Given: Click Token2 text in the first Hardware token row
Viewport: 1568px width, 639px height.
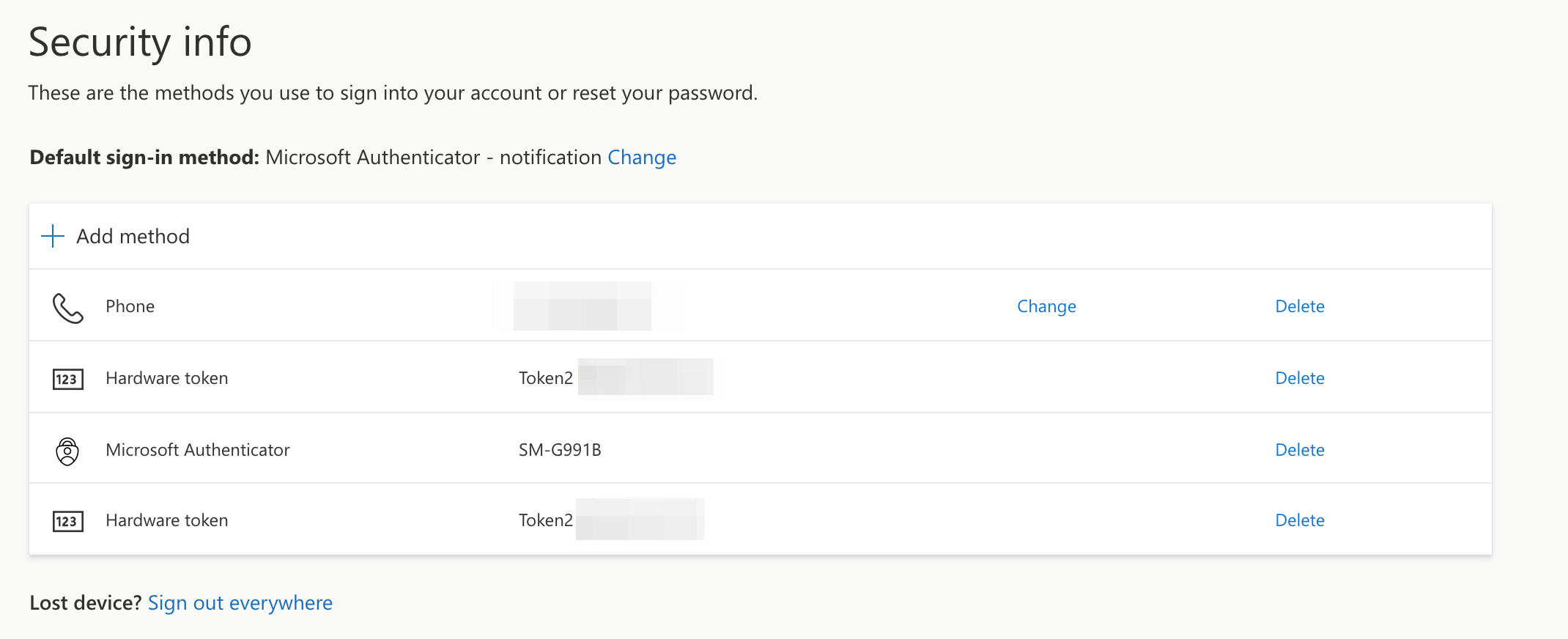Looking at the screenshot, I should [545, 378].
